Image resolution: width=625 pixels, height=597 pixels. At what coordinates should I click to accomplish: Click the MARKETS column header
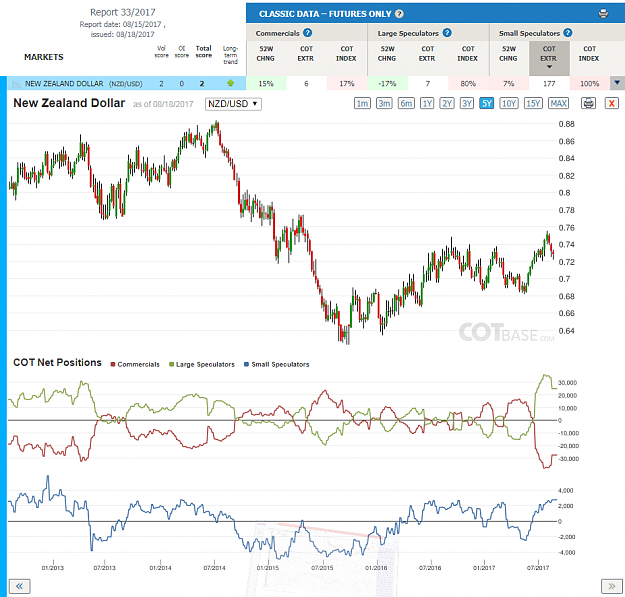(x=43, y=57)
